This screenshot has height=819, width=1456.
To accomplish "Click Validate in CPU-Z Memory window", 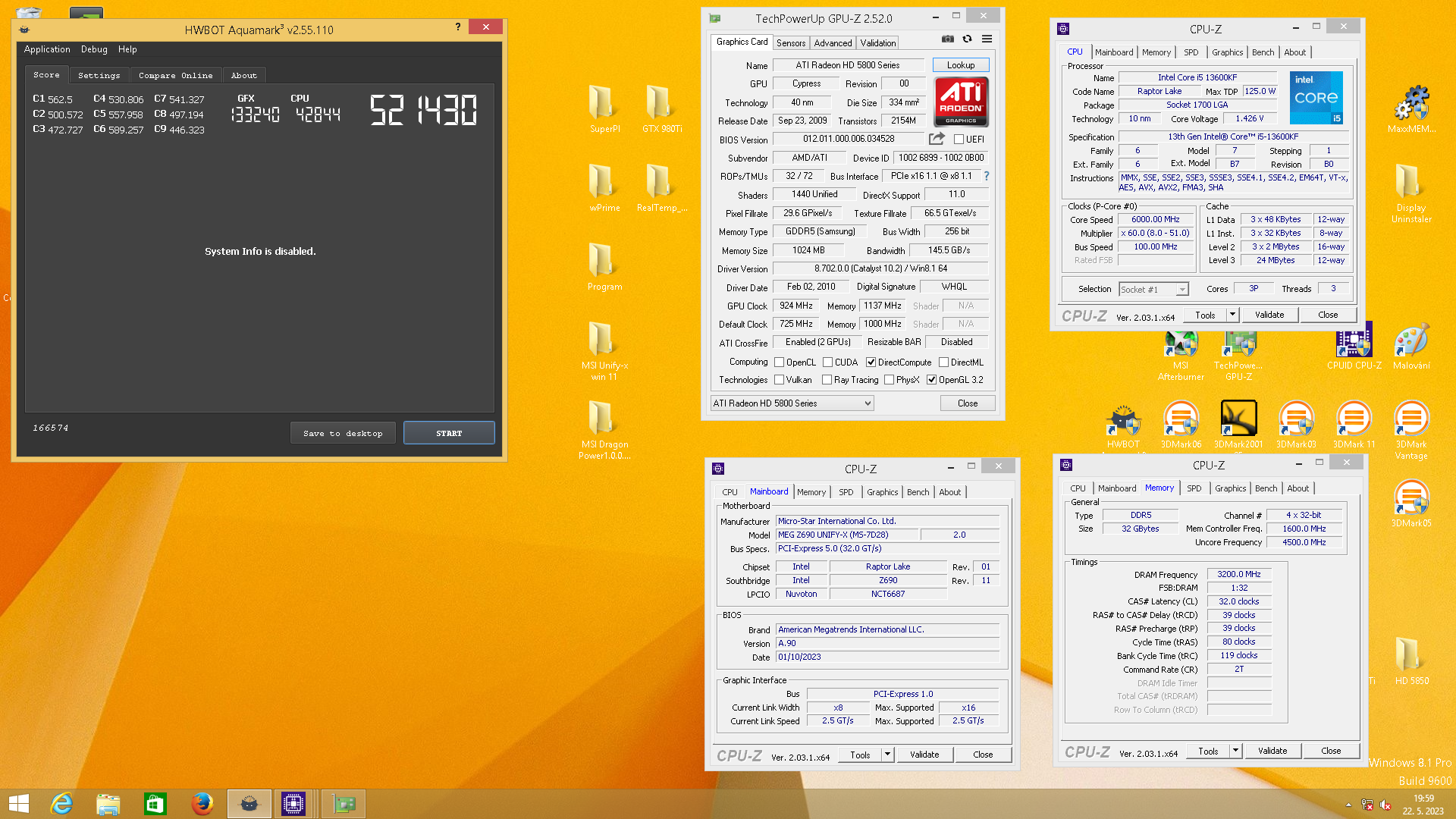I will click(1272, 751).
